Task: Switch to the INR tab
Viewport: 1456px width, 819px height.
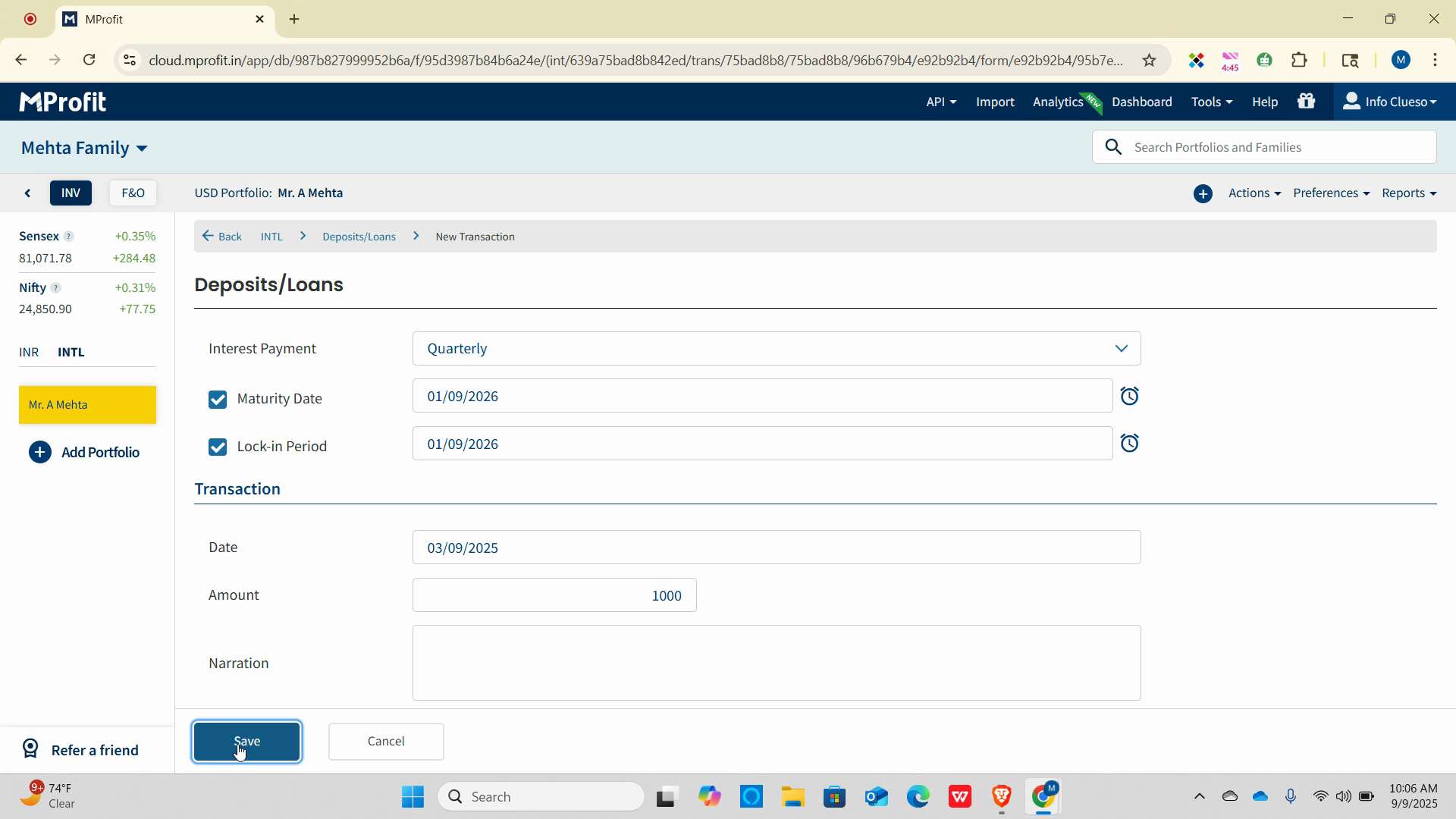Action: [29, 353]
